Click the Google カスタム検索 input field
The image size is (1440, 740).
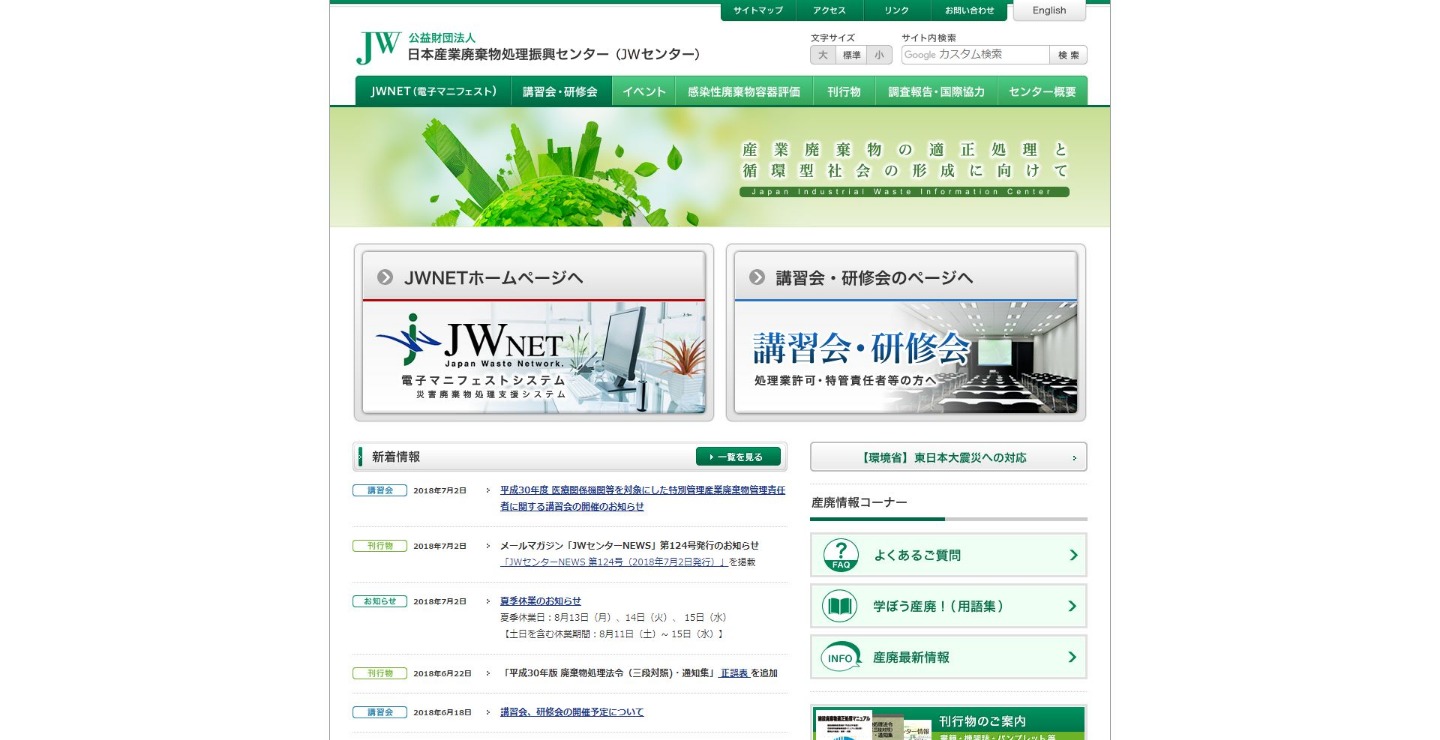(x=975, y=55)
